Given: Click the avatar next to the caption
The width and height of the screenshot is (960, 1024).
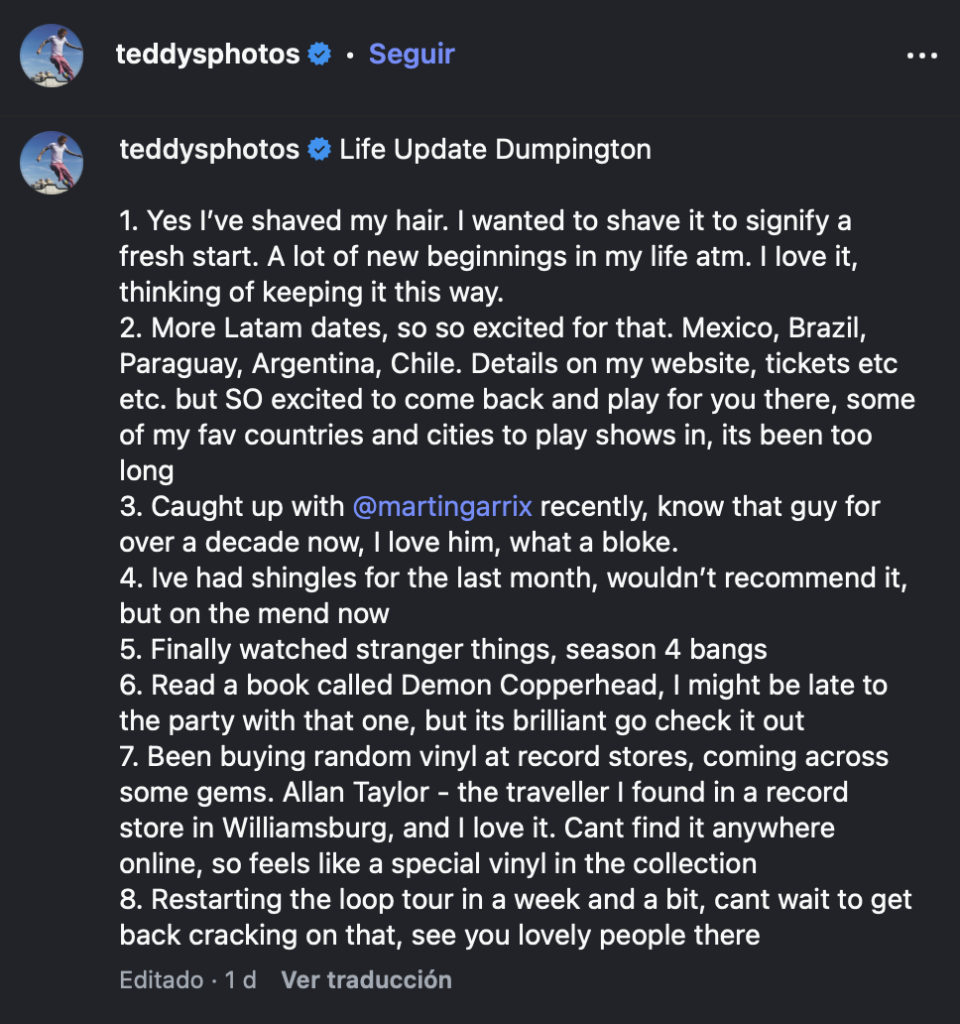Looking at the screenshot, I should coord(52,160).
